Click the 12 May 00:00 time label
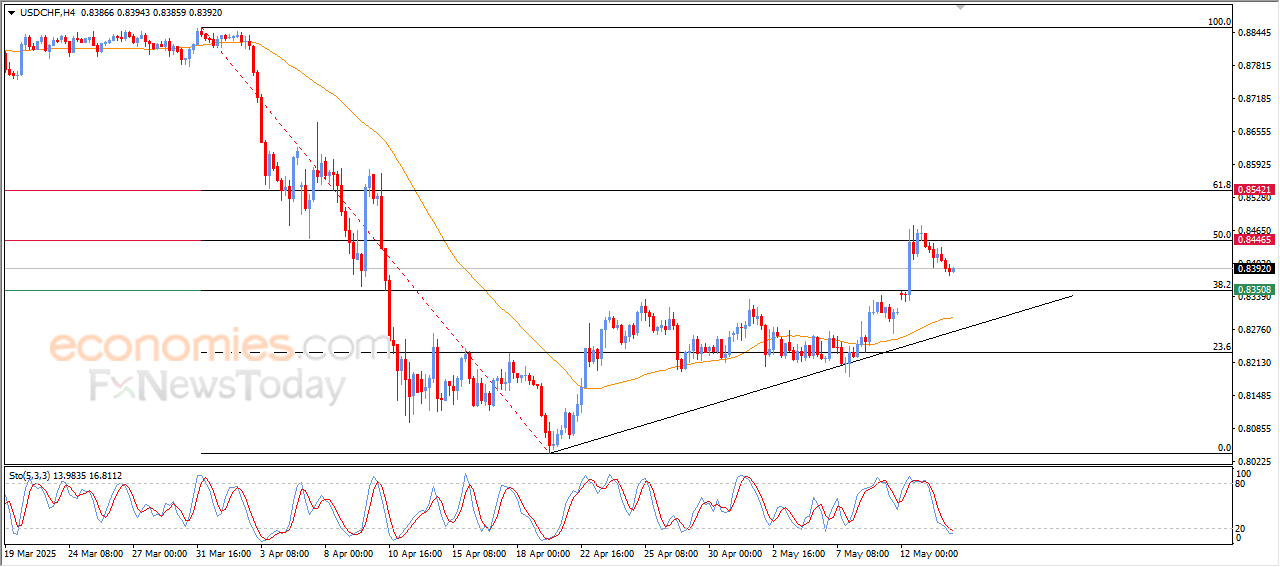The image size is (1280, 567). pos(929,553)
